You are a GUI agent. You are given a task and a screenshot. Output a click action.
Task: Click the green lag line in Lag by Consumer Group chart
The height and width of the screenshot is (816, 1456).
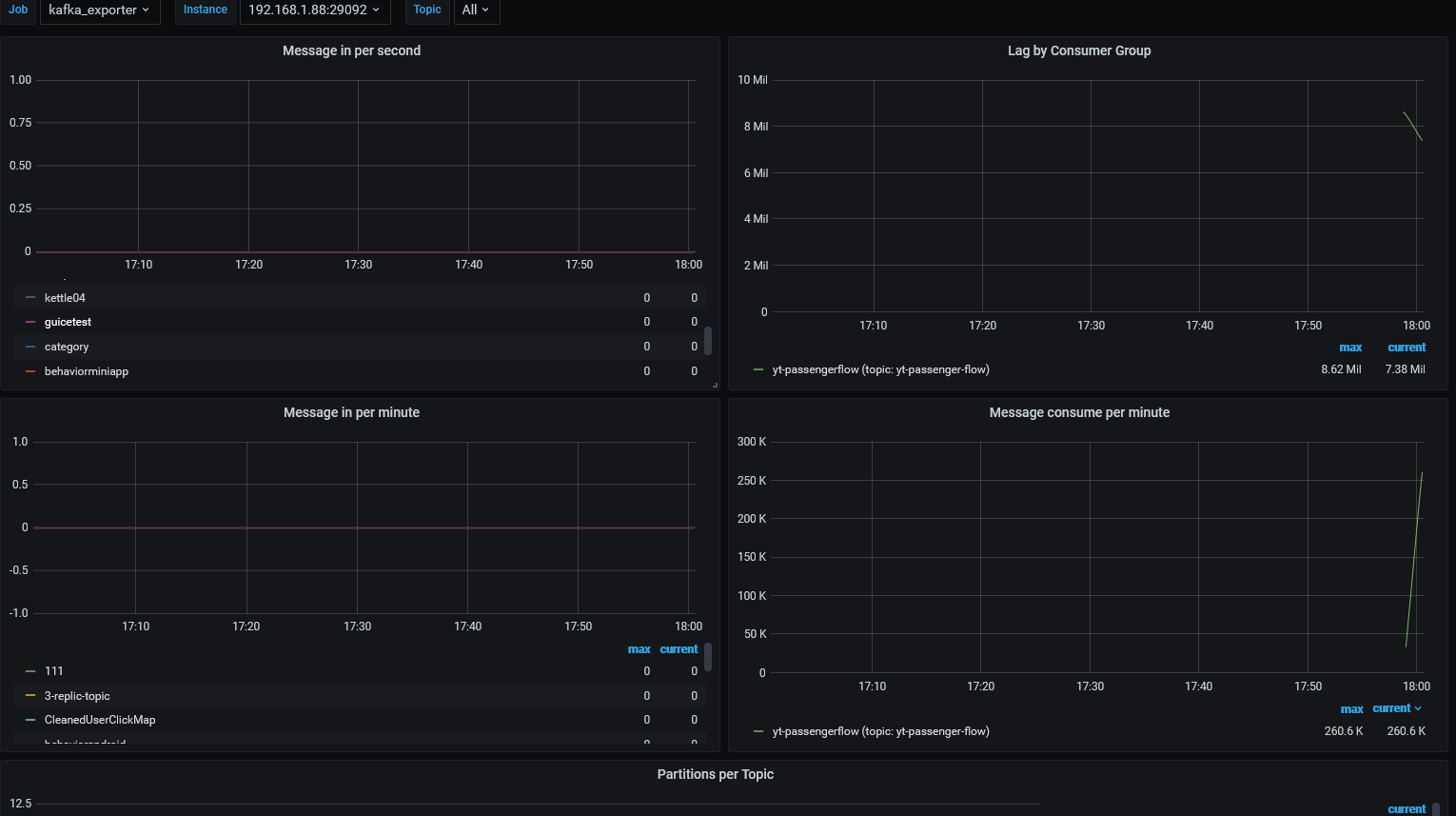[1413, 127]
